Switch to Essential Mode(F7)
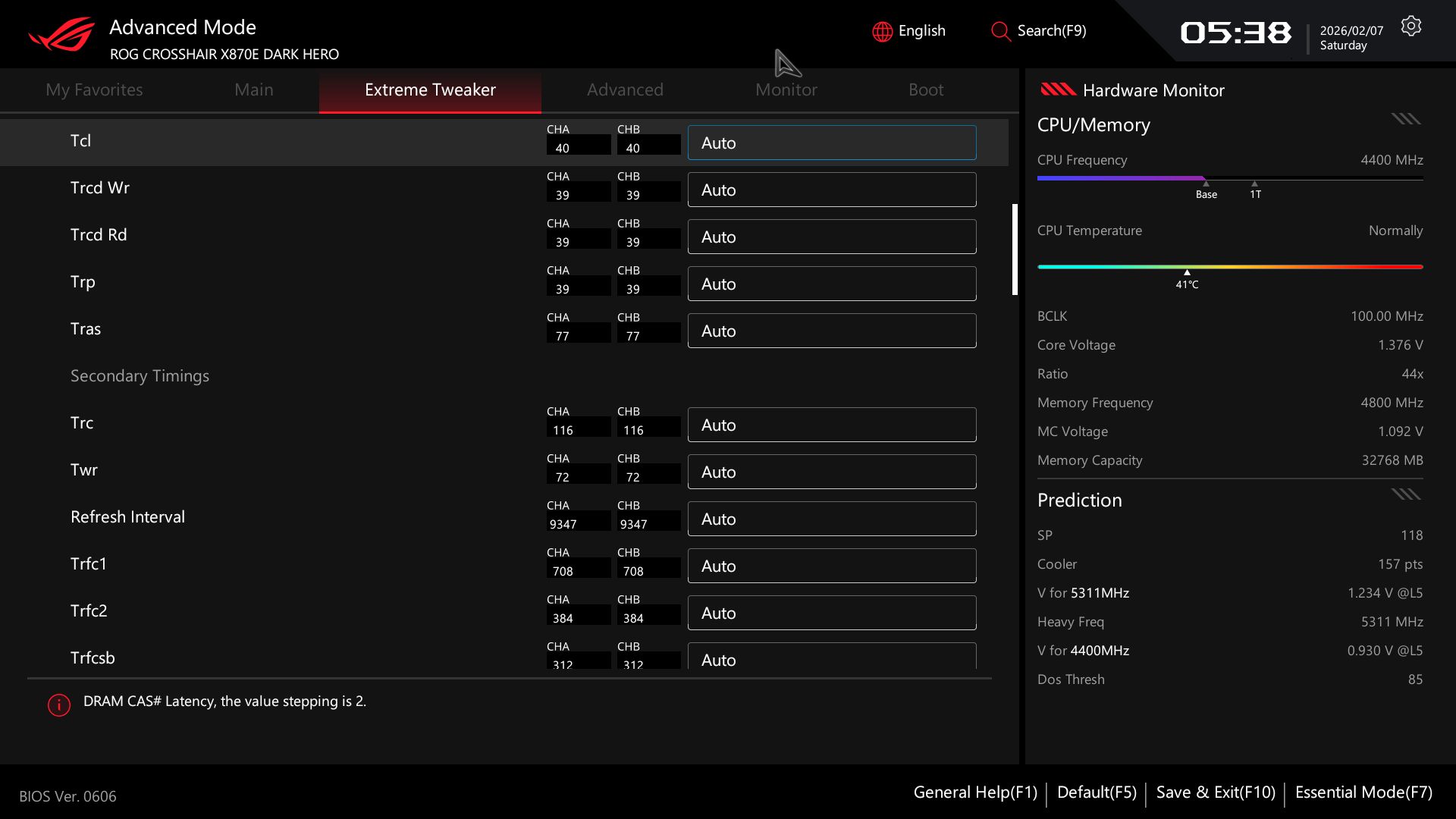Screen dimensions: 1456x819 click(x=1363, y=792)
